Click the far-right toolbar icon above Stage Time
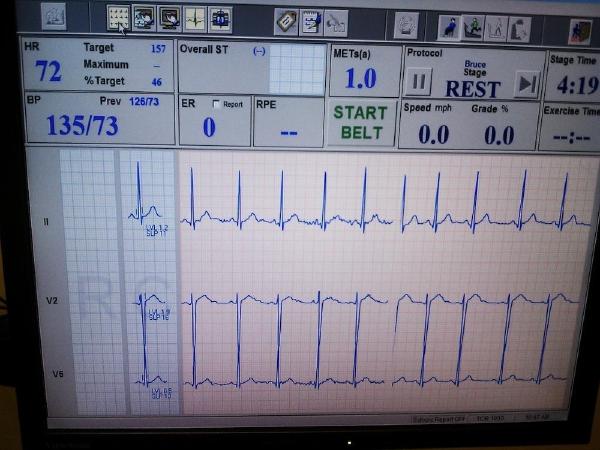Screen dimensions: 600x450 579,28
